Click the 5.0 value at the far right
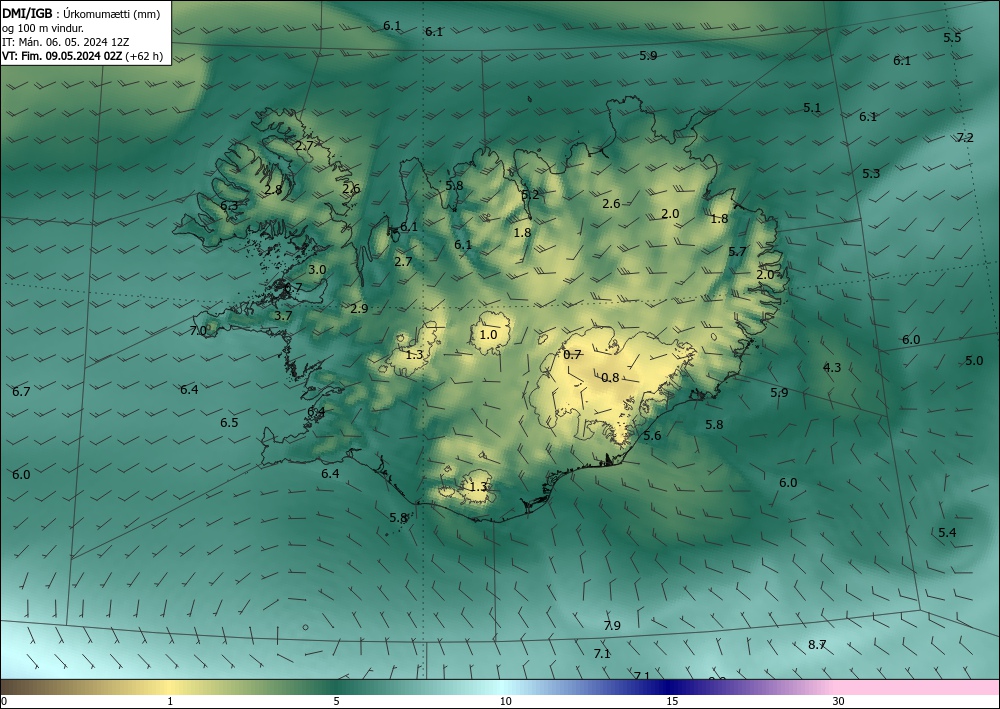Viewport: 1000px width, 709px height. coord(974,361)
